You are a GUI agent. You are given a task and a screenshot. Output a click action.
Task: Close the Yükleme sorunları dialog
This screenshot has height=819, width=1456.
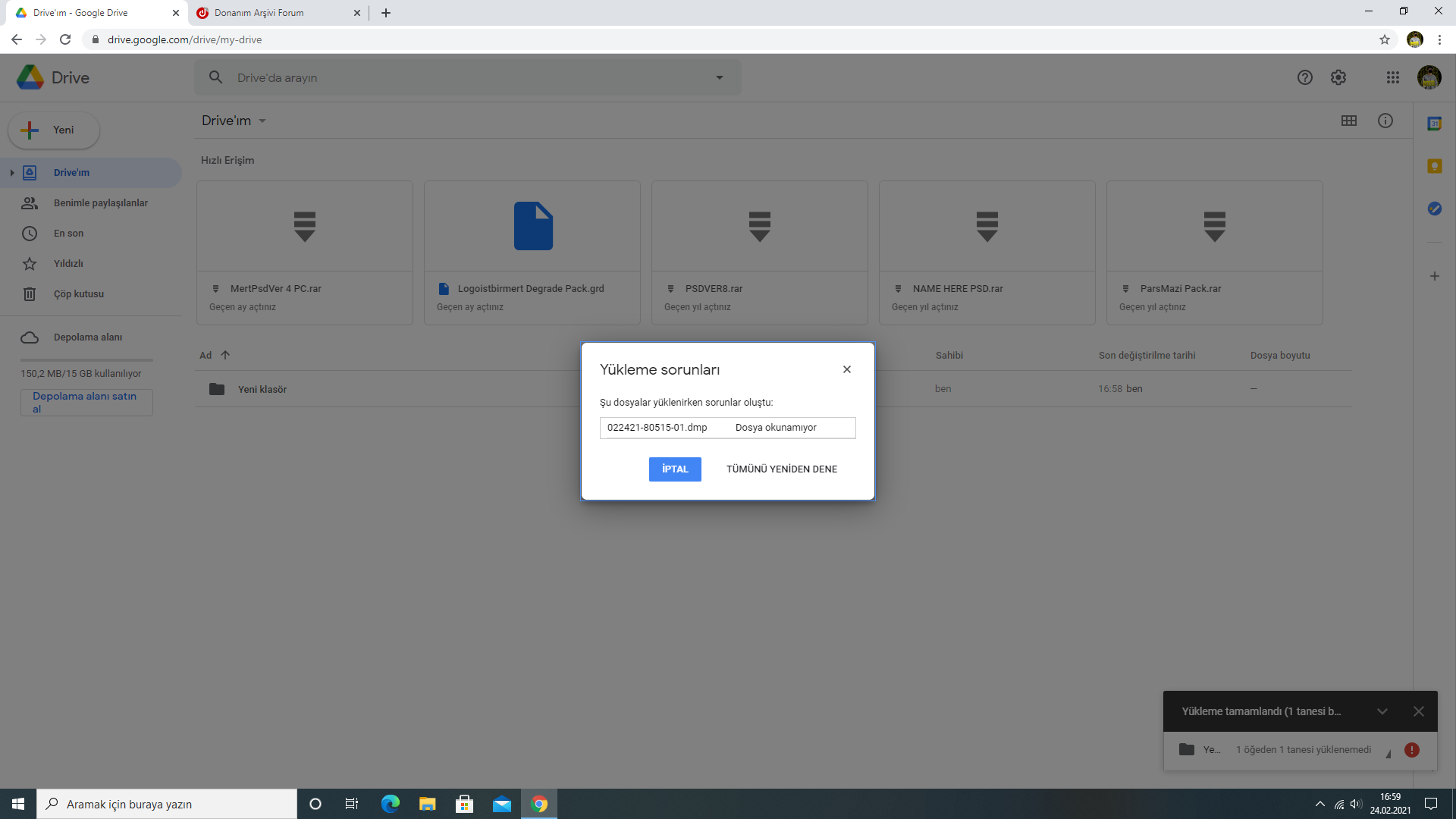(846, 370)
